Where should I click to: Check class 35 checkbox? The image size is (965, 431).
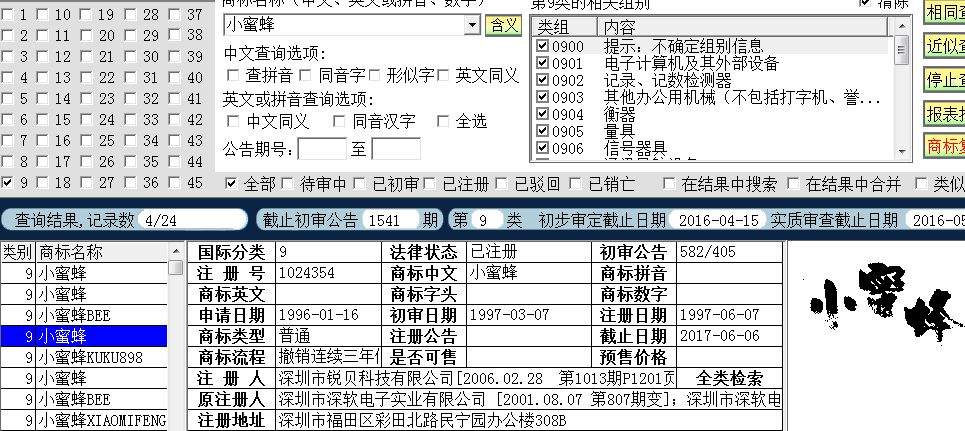click(x=130, y=161)
